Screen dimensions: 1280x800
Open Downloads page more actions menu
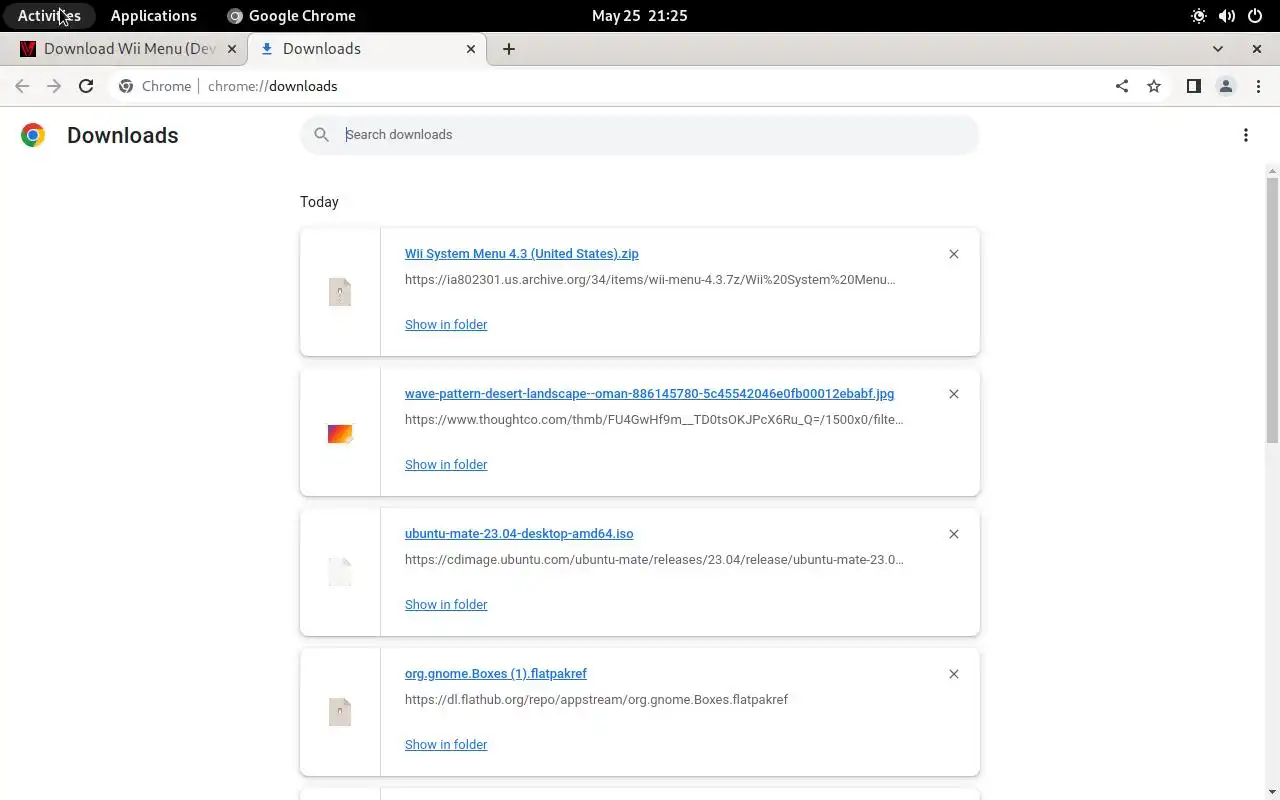click(x=1246, y=135)
